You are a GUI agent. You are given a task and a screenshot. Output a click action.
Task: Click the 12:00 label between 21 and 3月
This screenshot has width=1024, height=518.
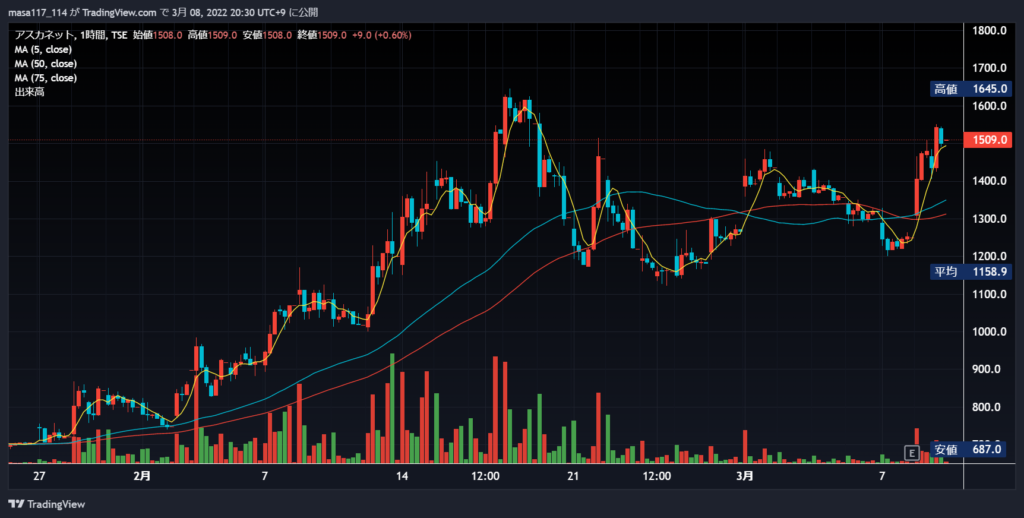[x=656, y=476]
